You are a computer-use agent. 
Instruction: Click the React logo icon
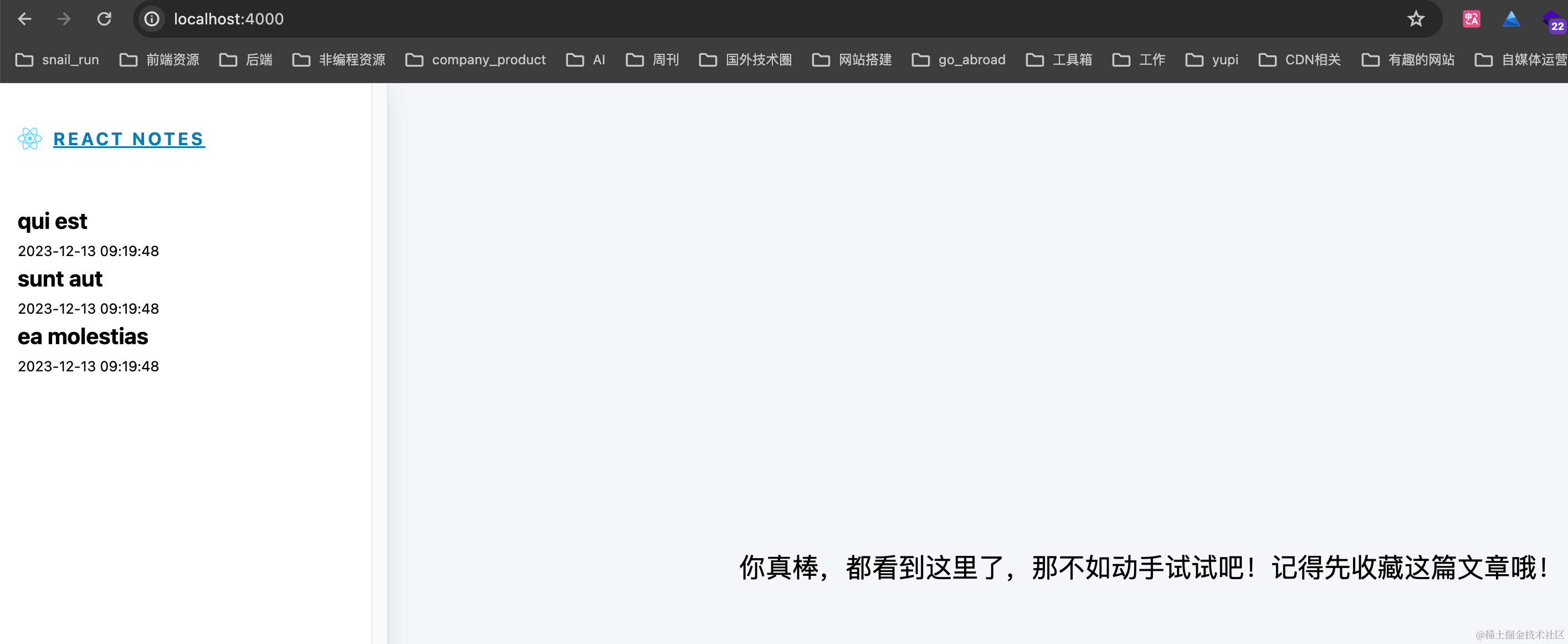click(x=30, y=139)
